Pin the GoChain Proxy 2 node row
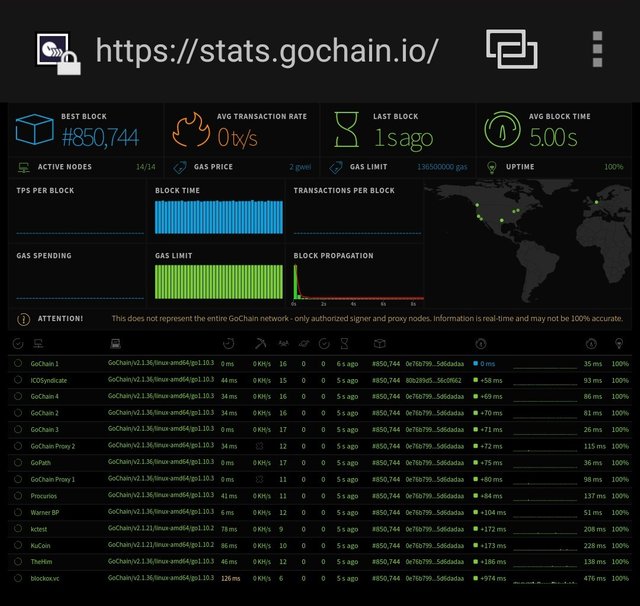Viewport: 640px width, 606px height. (x=18, y=446)
